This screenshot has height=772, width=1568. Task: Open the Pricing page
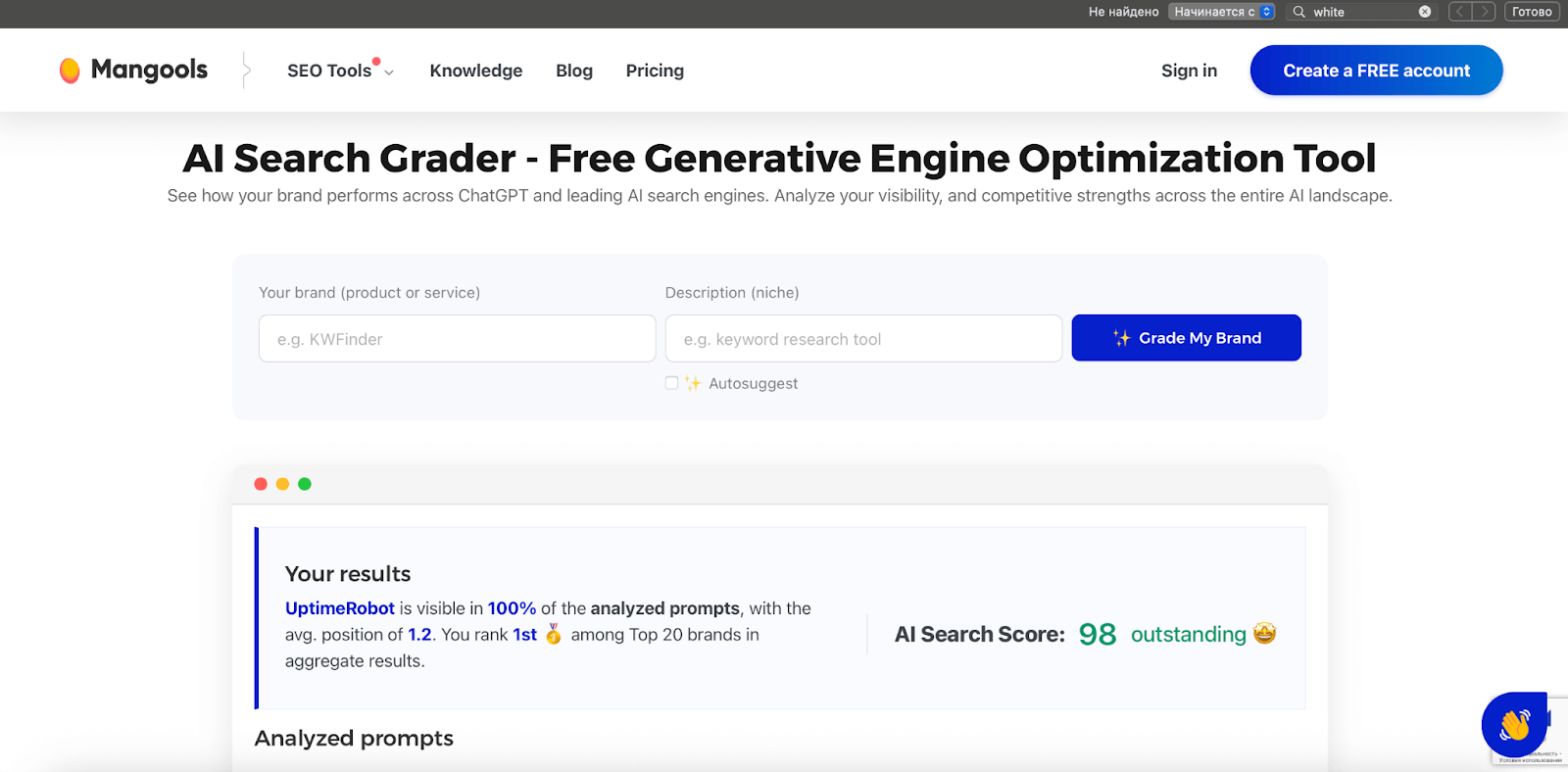coord(655,71)
